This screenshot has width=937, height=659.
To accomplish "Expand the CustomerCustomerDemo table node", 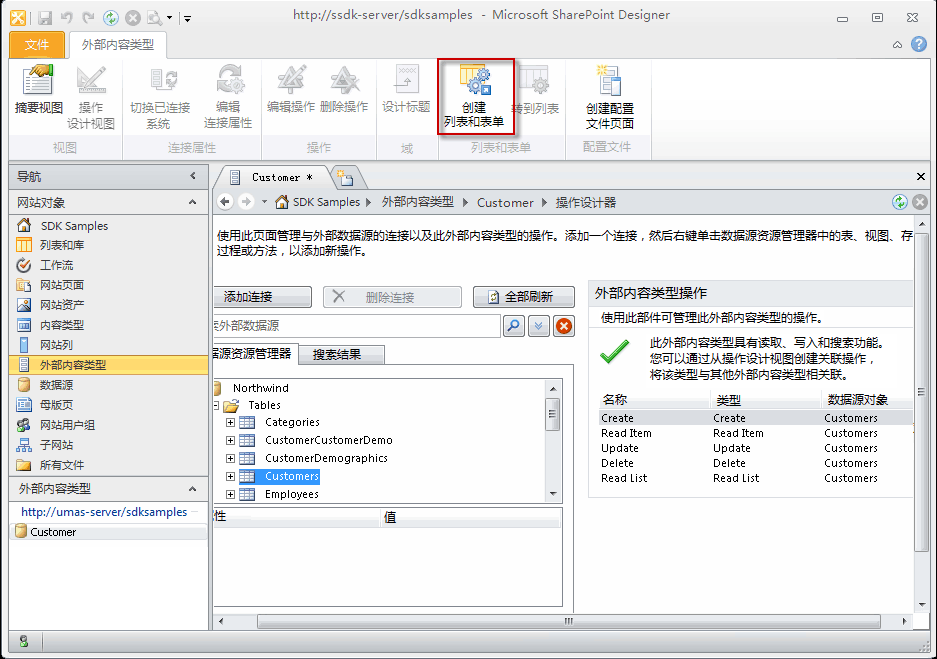I will click(230, 440).
